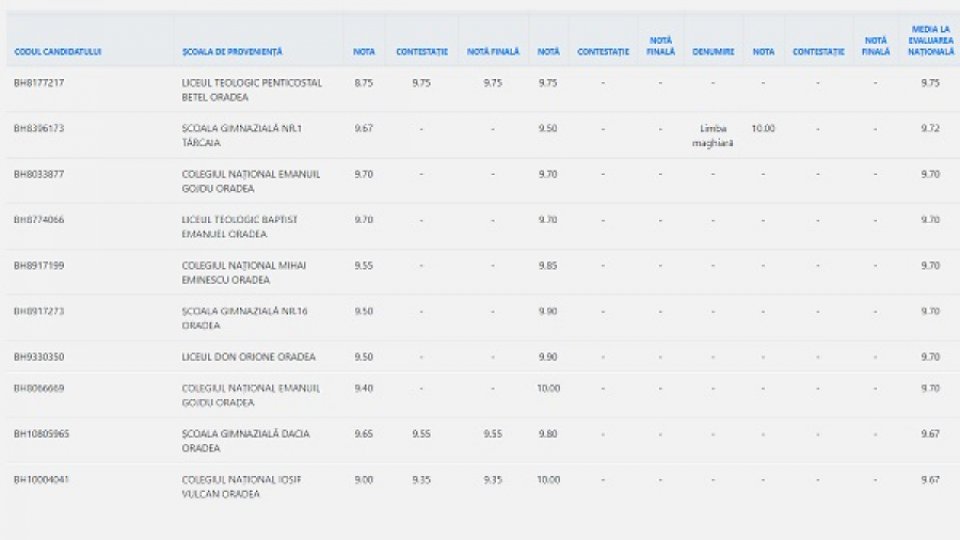The height and width of the screenshot is (540, 960).
Task: Select Colegiul Național Iosif Vulcan Oradea cell
Action: pyautogui.click(x=241, y=486)
